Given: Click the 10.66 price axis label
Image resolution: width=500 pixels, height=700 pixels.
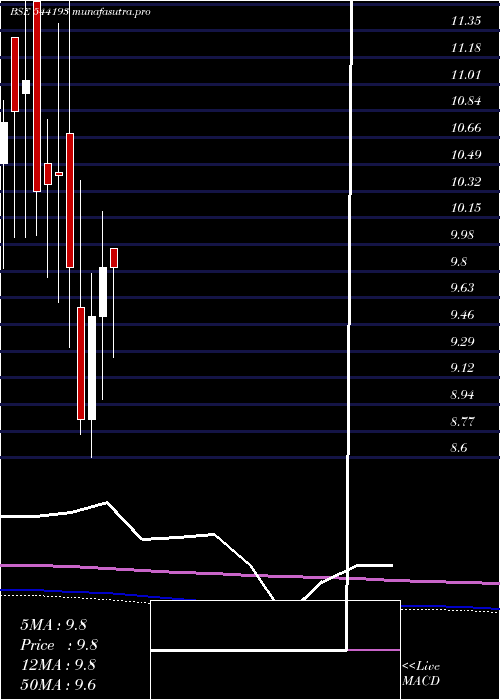Looking at the screenshot, I should [x=466, y=128].
